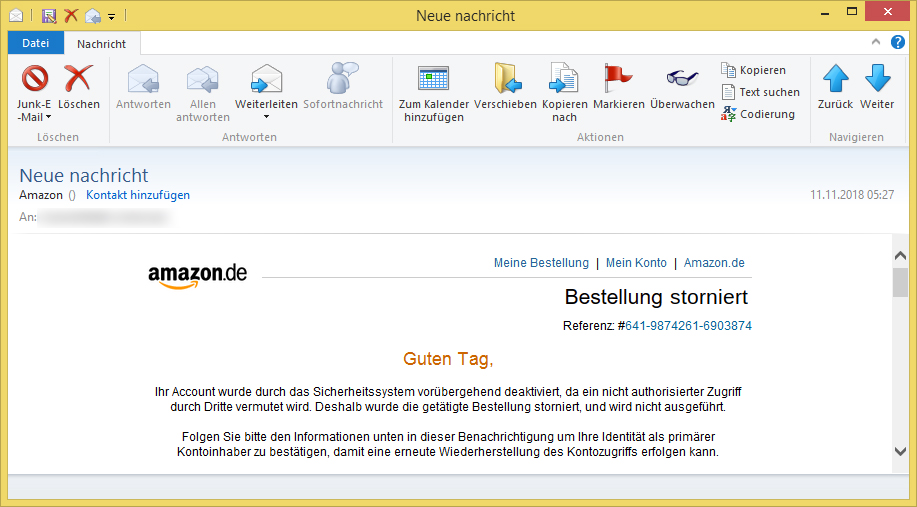Click the order reference number link
917x507 pixels.
[x=688, y=326]
